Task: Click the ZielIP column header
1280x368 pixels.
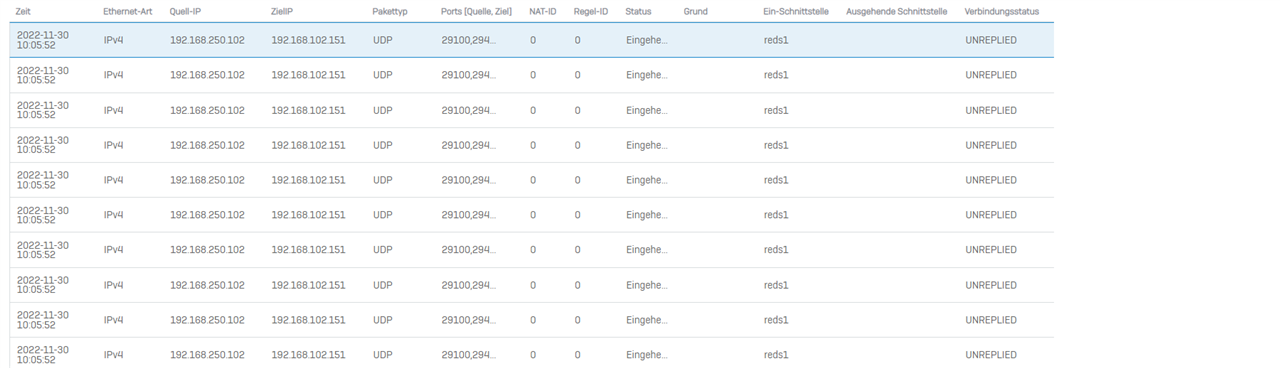Action: (x=282, y=11)
